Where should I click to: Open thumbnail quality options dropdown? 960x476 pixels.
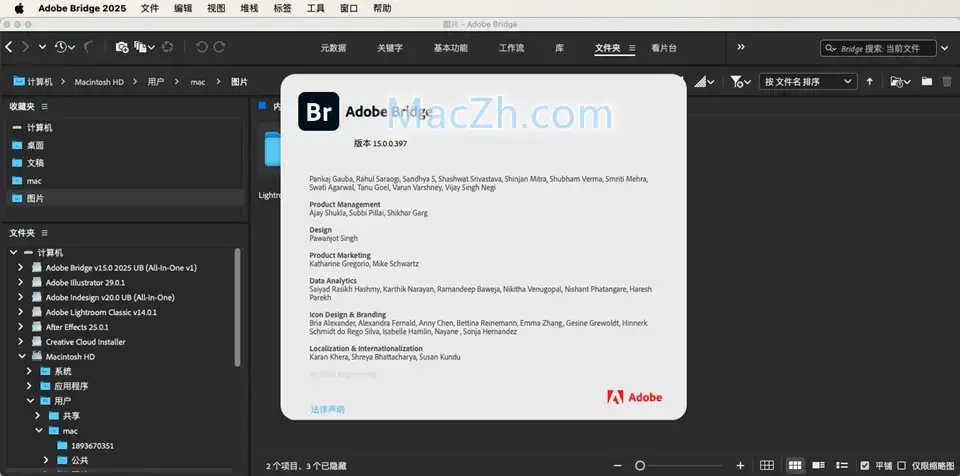[x=704, y=81]
